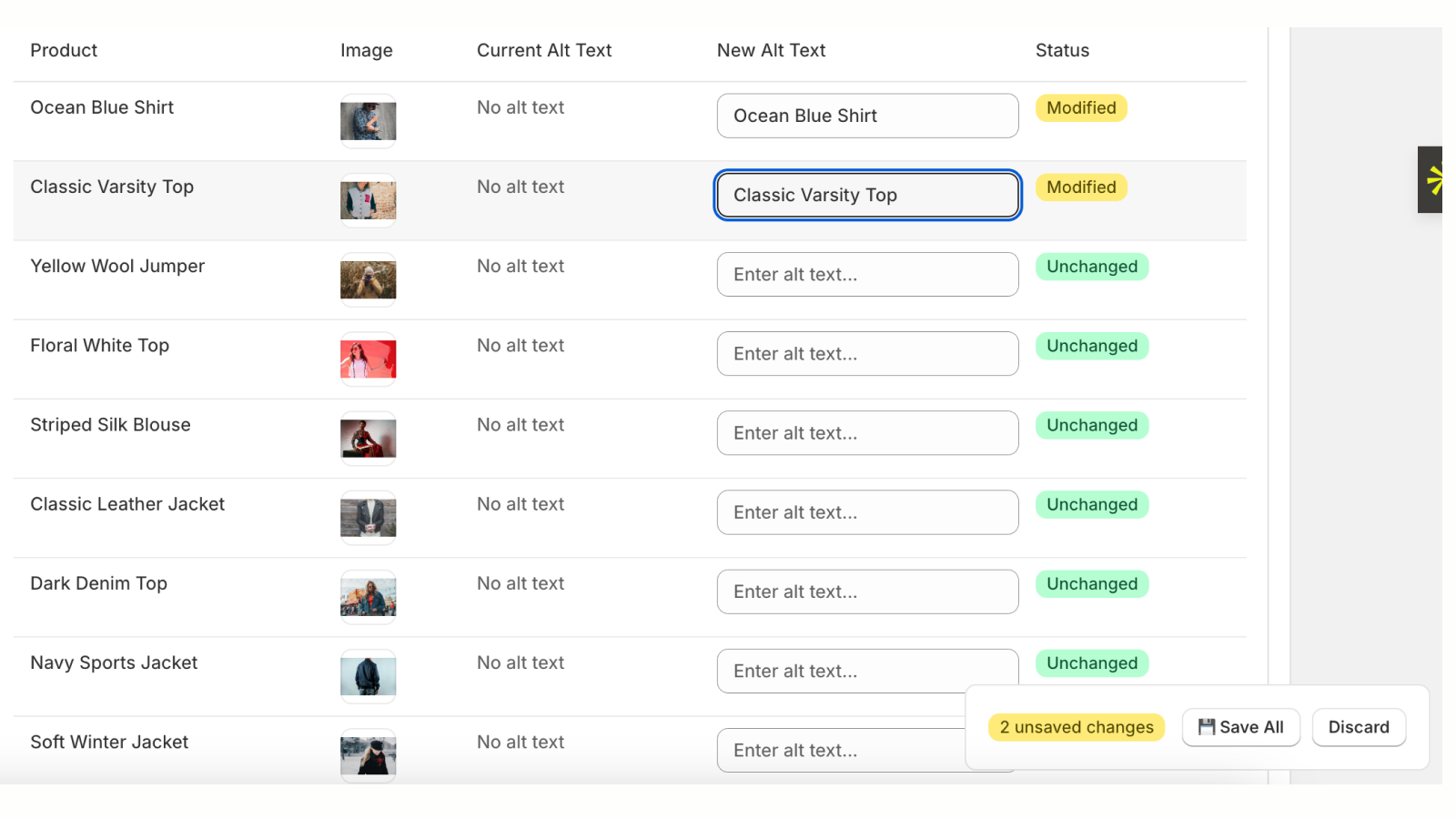Click 'No alt text' in Floral White Top row
This screenshot has width=1456, height=819.
(521, 346)
